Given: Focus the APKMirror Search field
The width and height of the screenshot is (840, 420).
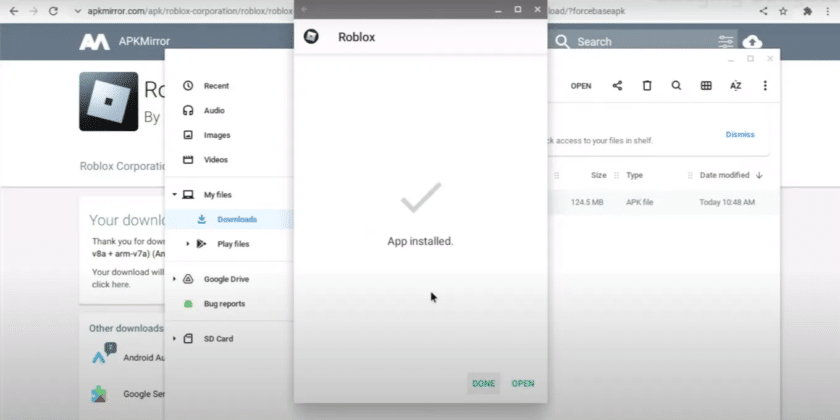Looking at the screenshot, I should tap(643, 42).
